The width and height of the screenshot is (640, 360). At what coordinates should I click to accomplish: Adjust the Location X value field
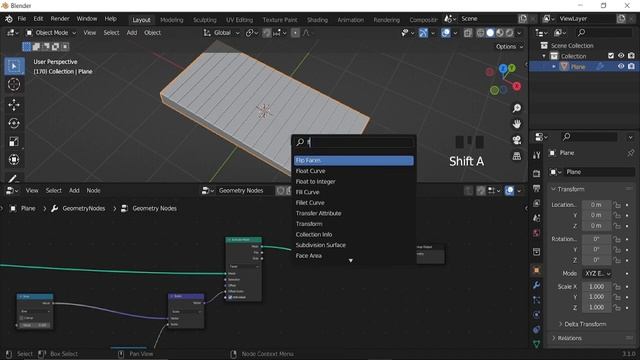click(x=596, y=204)
